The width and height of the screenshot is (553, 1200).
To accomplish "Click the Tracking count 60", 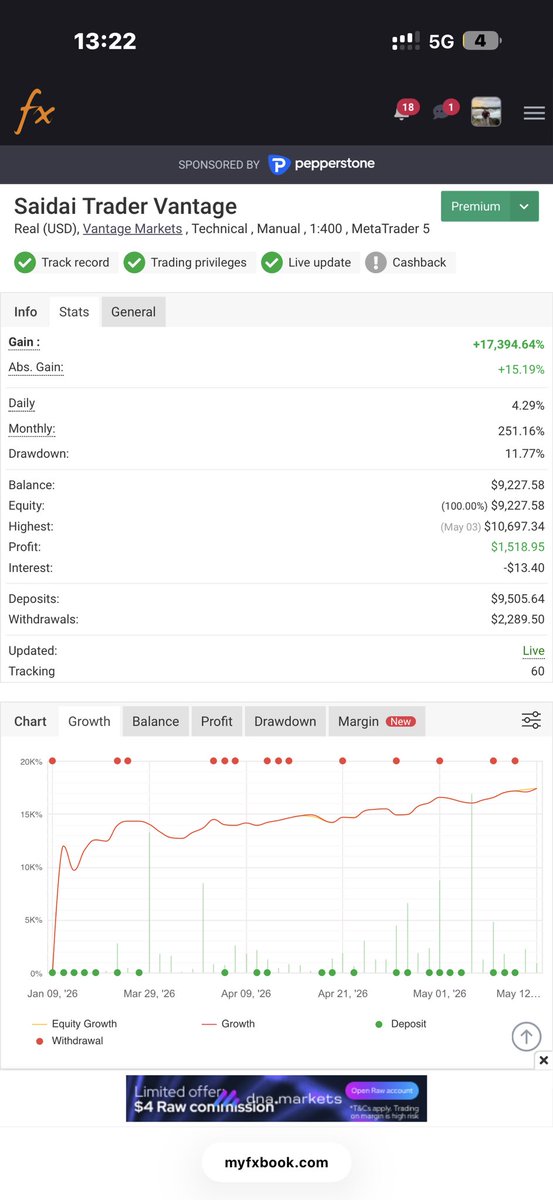I will coord(537,672).
